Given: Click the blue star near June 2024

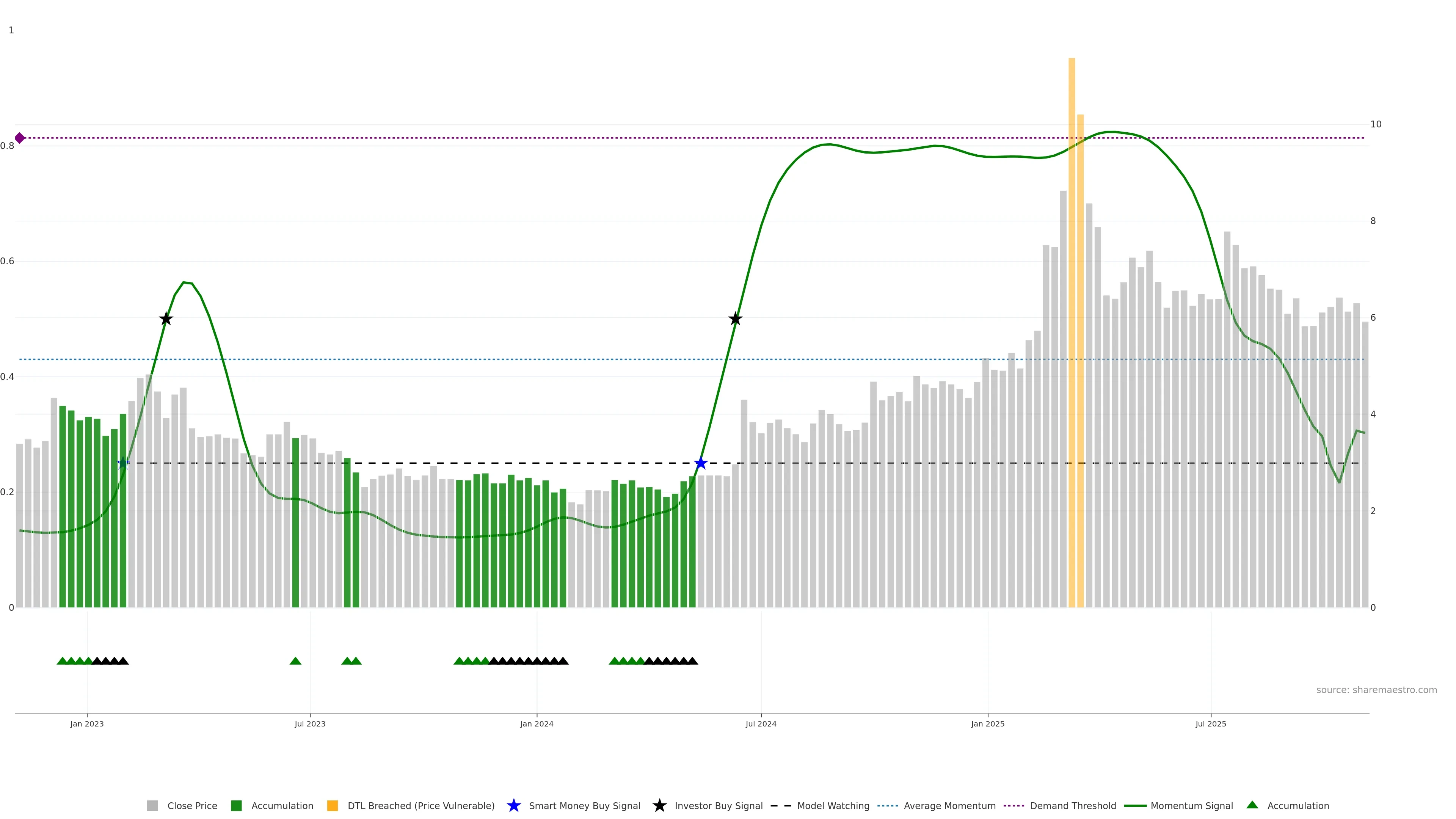Looking at the screenshot, I should pyautogui.click(x=700, y=463).
